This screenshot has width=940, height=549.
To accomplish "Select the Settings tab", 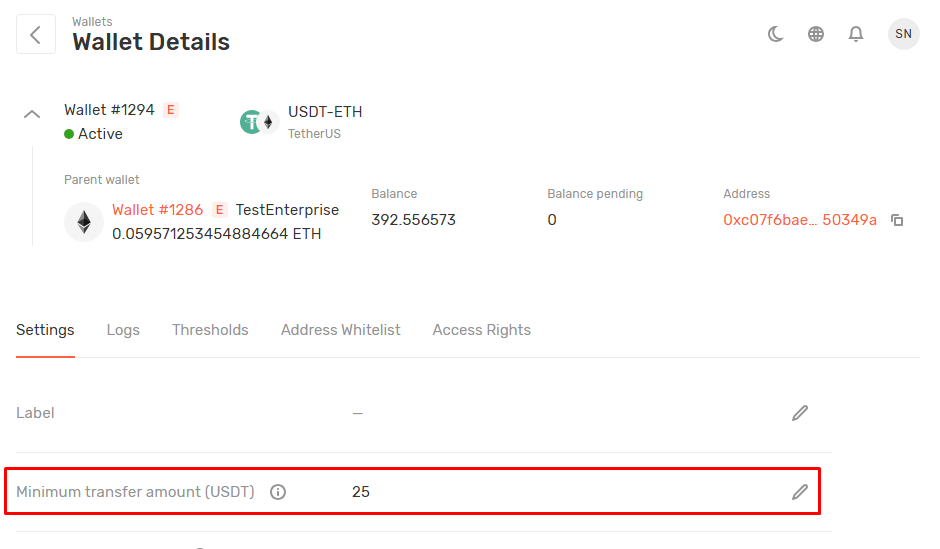I will 45,330.
